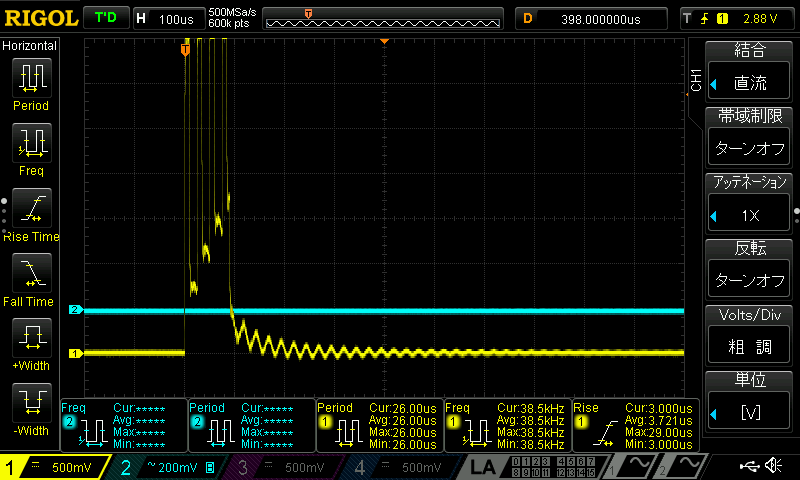This screenshot has height=480, width=800.
Task: Click the speaker sound icon
Action: pos(774,466)
